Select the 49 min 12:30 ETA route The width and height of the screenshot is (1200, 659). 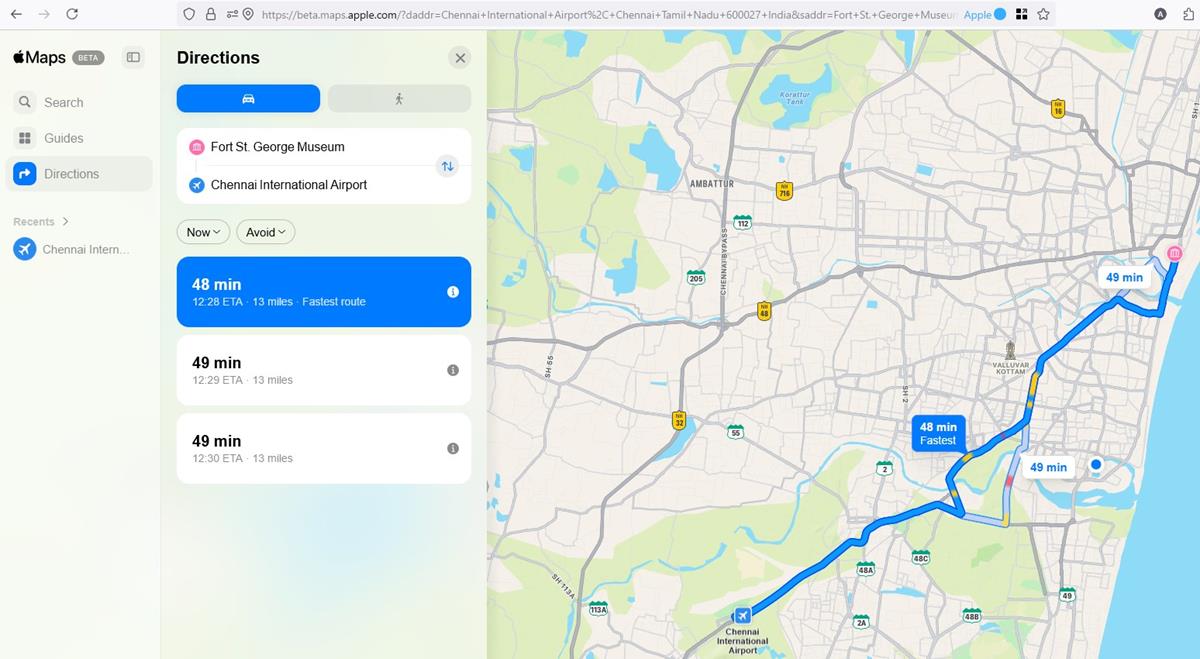(324, 448)
